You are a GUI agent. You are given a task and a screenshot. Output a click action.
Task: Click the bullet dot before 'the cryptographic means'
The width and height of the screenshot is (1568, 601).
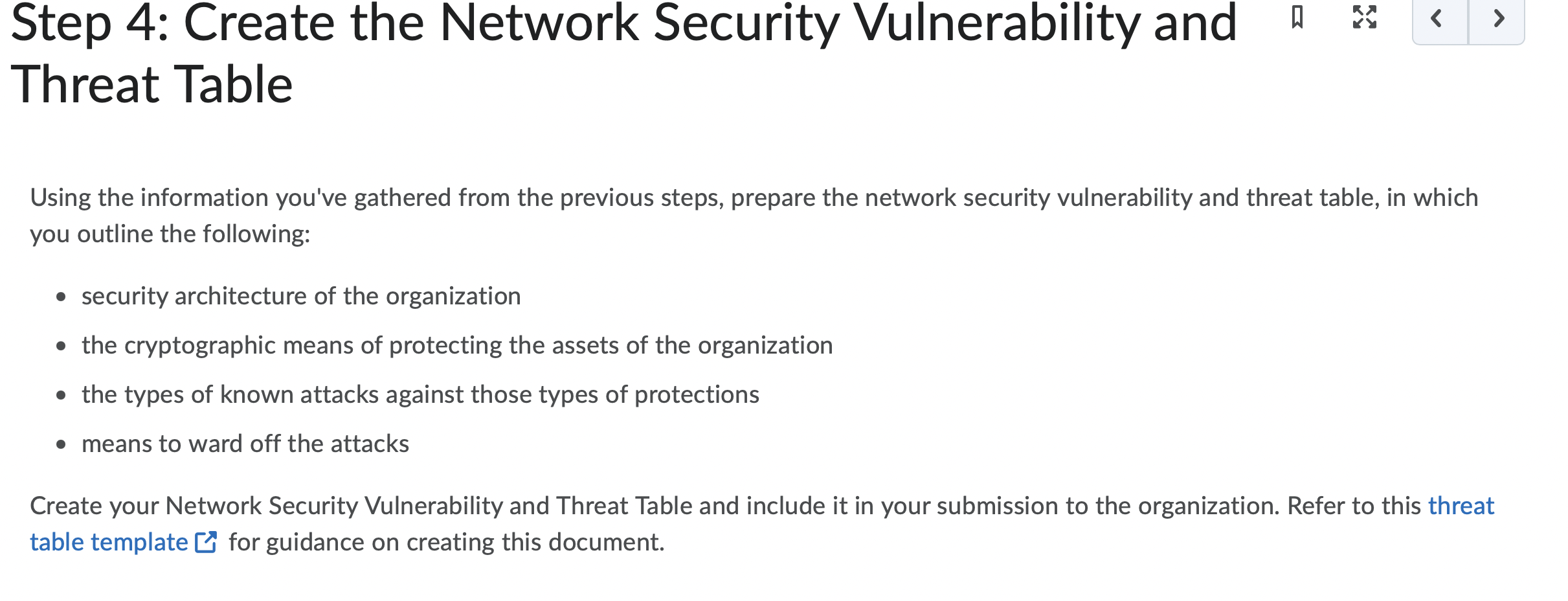pos(61,346)
